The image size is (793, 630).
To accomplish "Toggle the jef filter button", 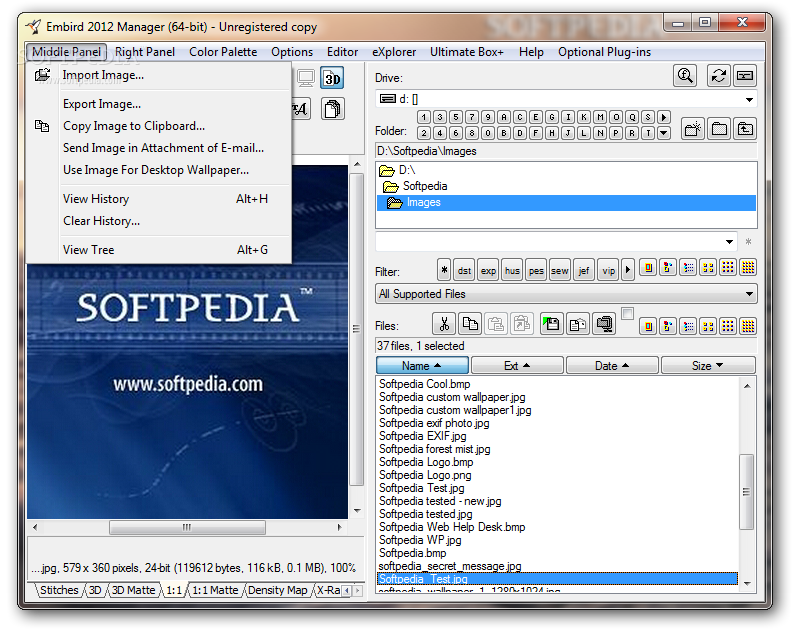I will click(584, 270).
